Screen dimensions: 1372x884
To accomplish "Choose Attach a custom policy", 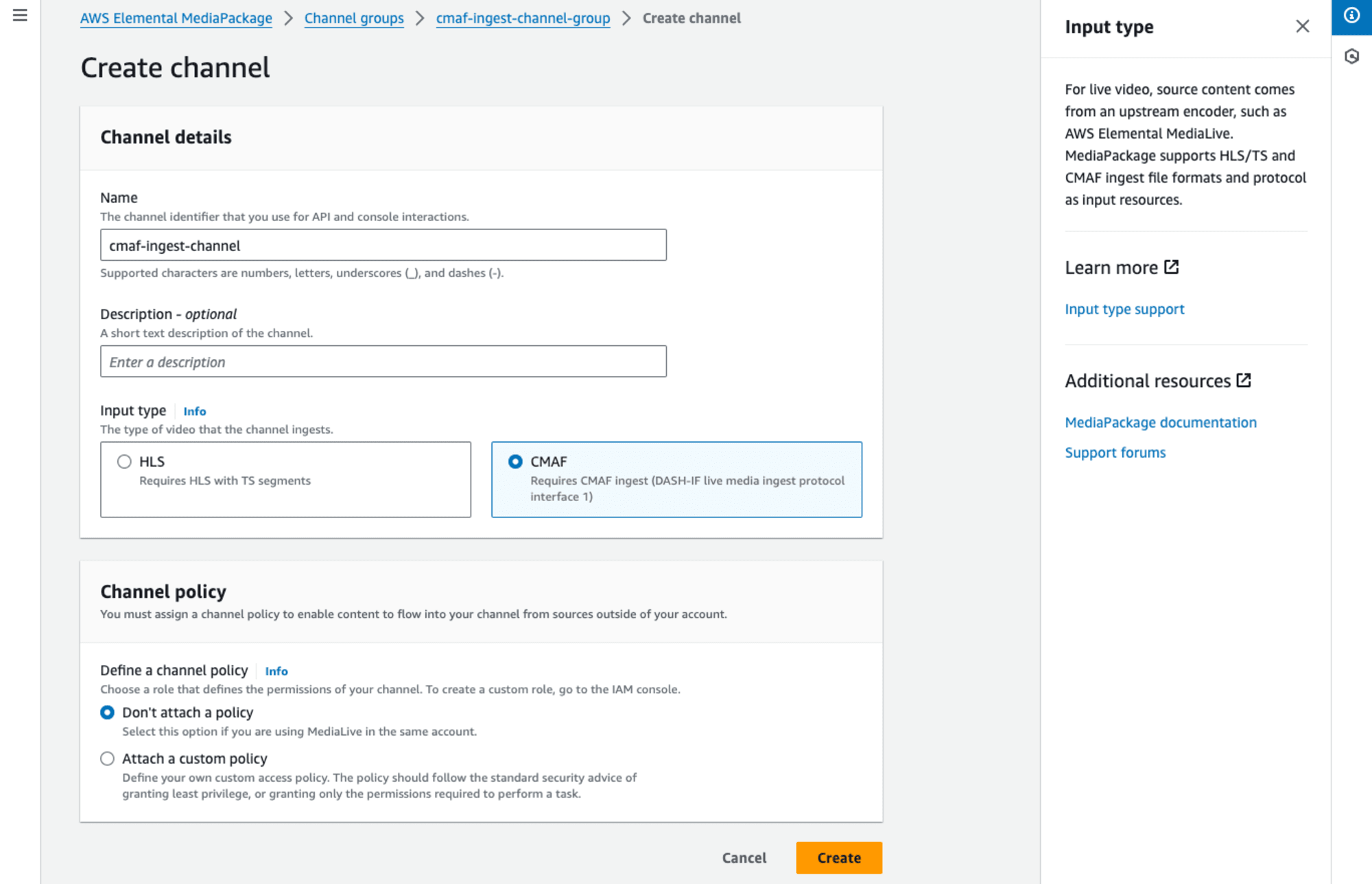I will point(107,758).
